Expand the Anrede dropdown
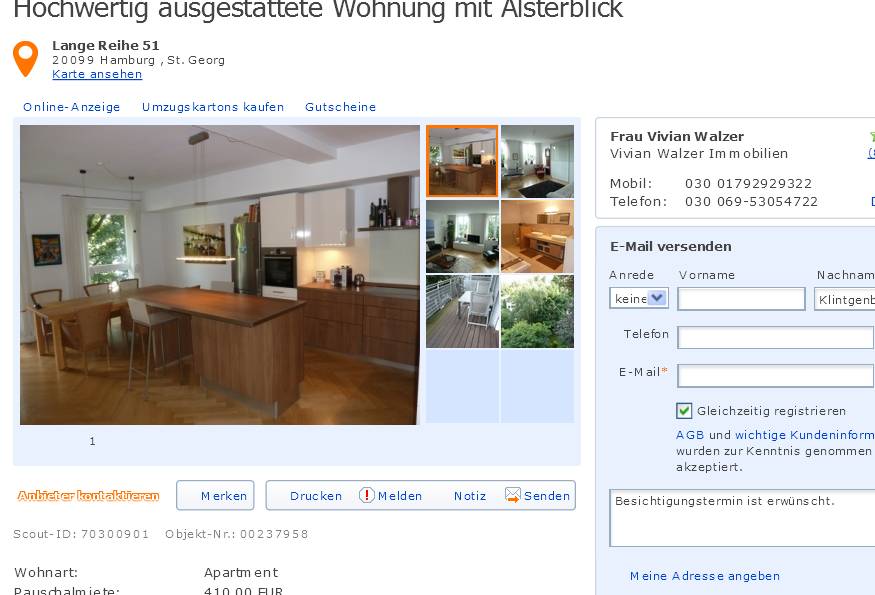 pyautogui.click(x=638, y=298)
